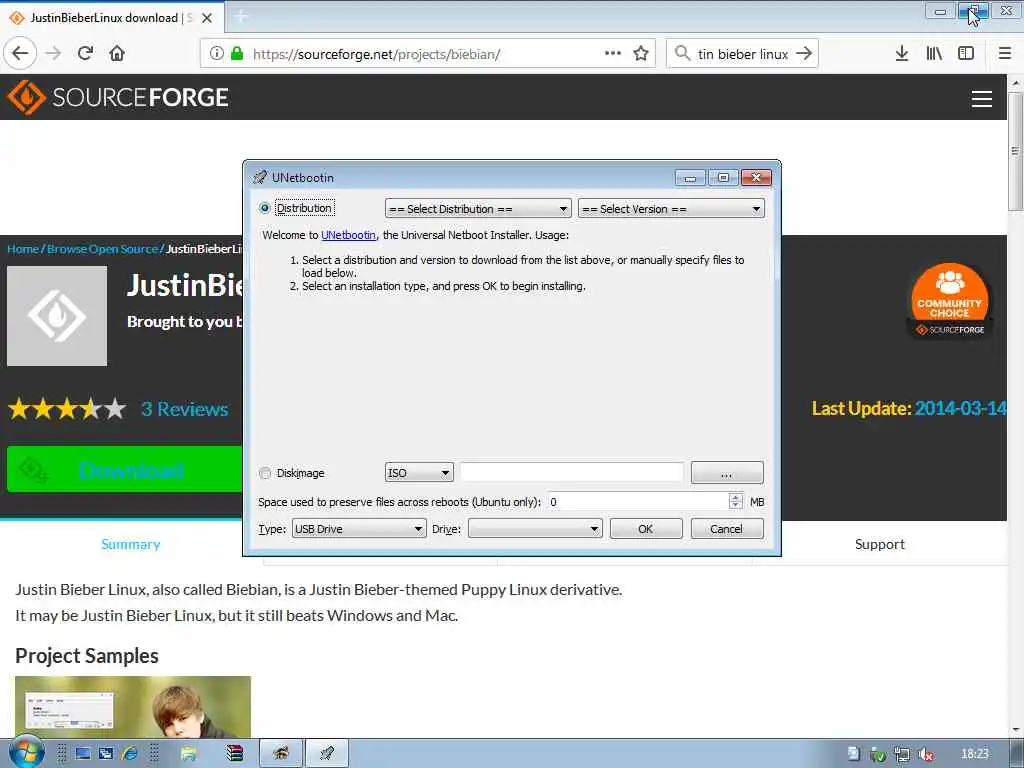The image size is (1024, 768).
Task: Click the green padlock security icon
Action: pyautogui.click(x=236, y=54)
